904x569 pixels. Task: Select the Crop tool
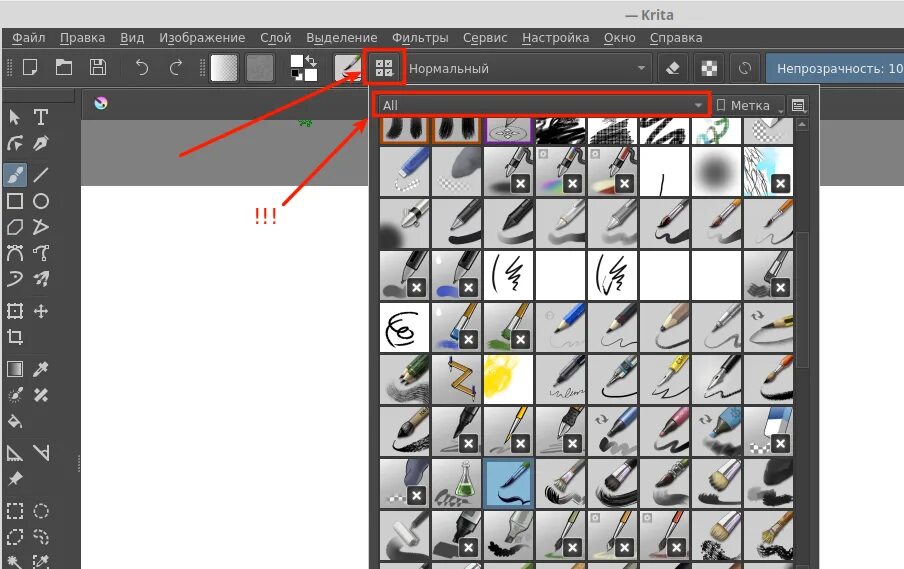[x=15, y=337]
